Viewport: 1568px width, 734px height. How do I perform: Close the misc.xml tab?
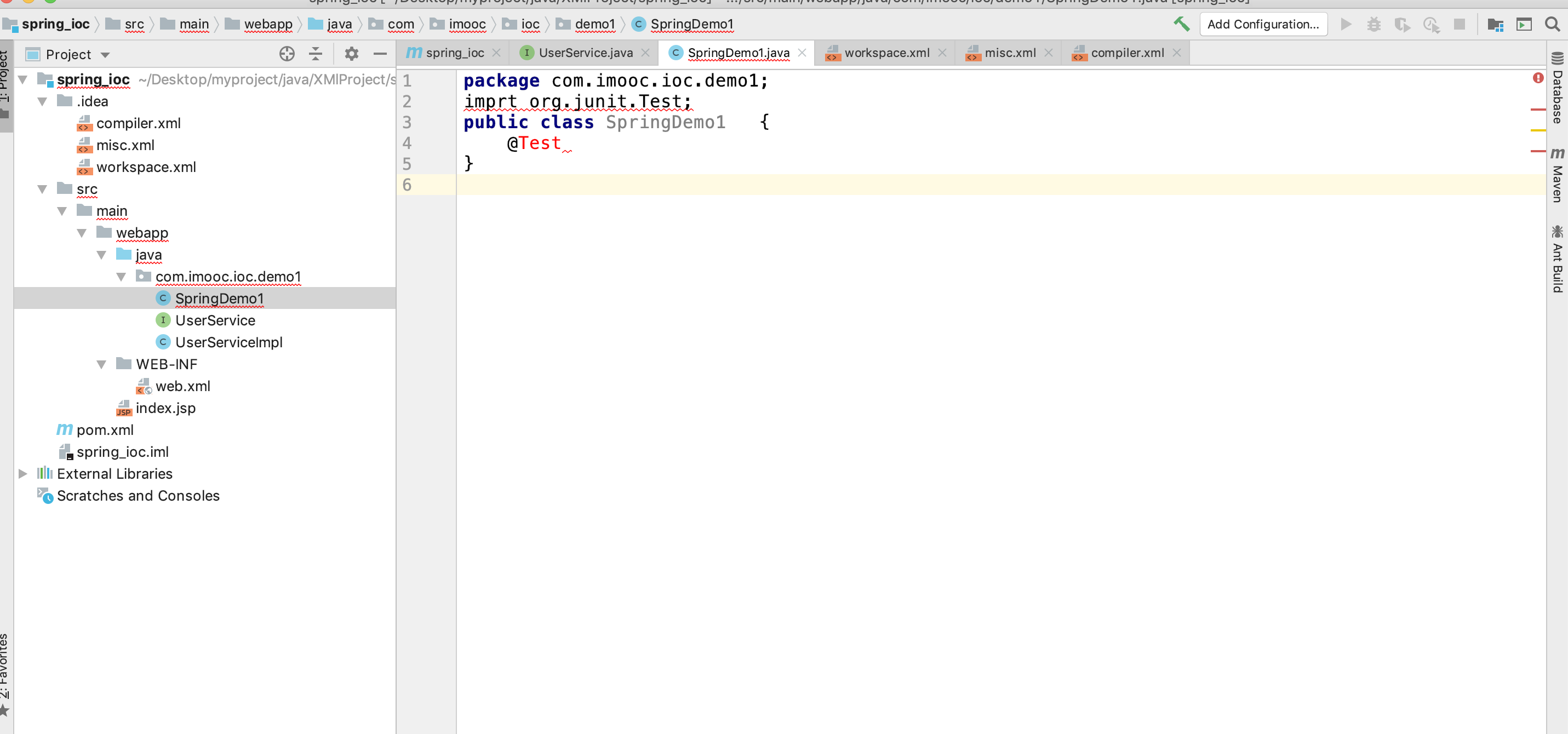click(1048, 53)
